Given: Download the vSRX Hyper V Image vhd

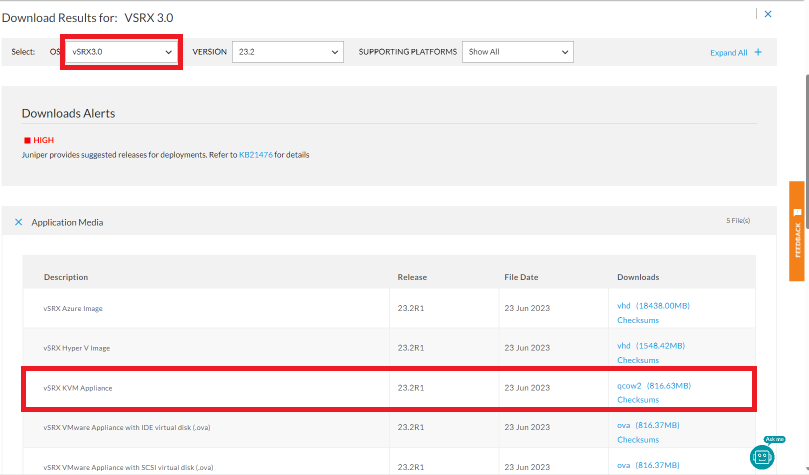Looking at the screenshot, I should [651, 346].
